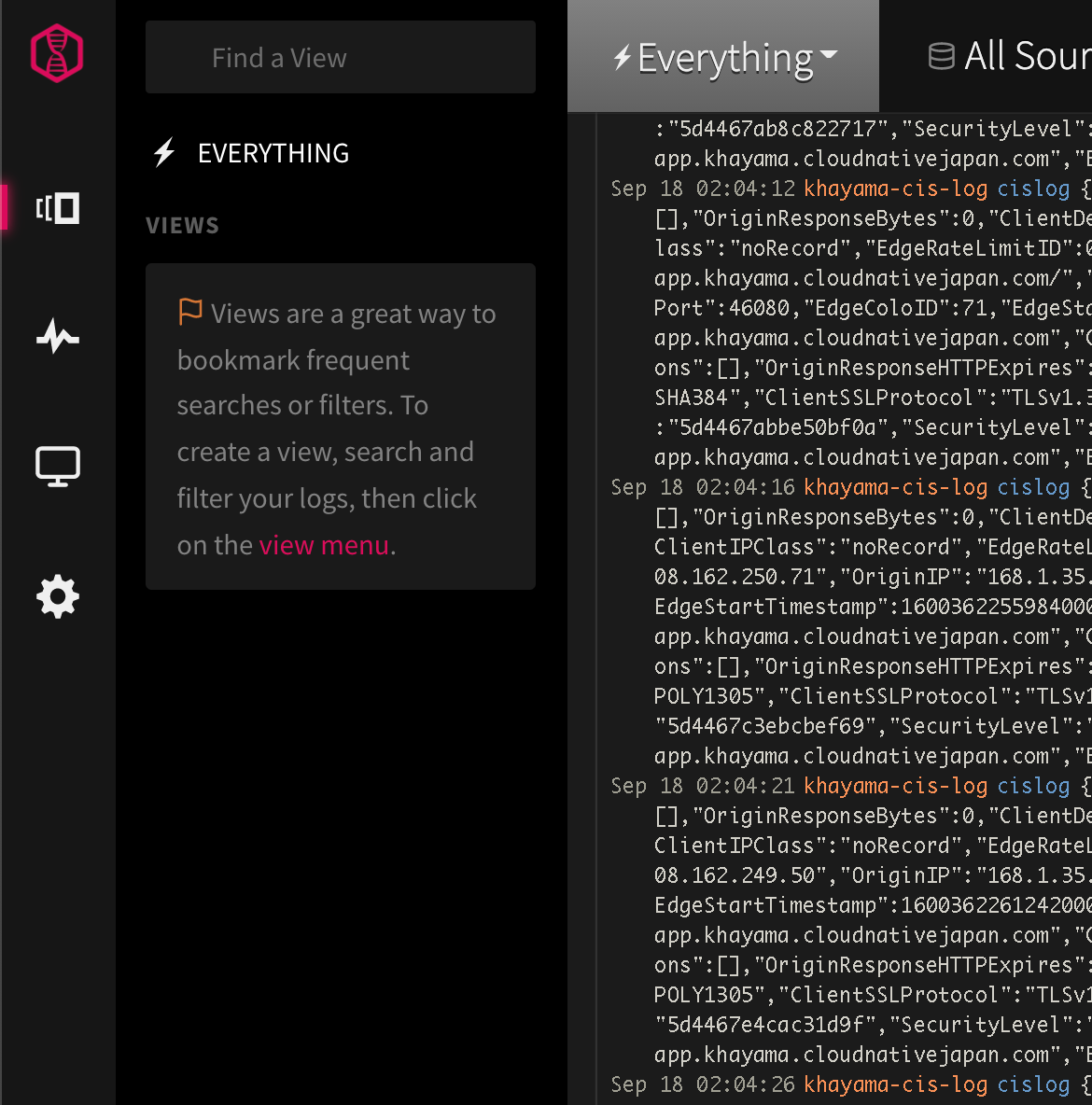The width and height of the screenshot is (1092, 1105).
Task: Click cislog app tag at 02:04:26
Action: tap(1033, 1084)
